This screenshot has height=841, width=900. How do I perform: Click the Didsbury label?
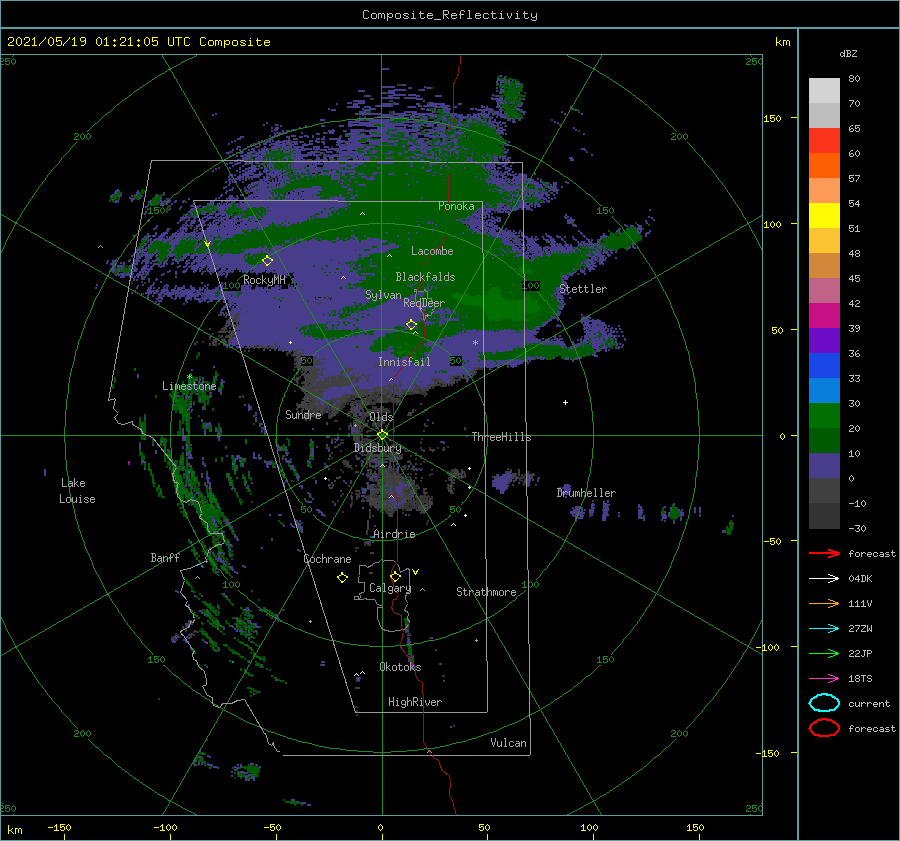point(378,448)
